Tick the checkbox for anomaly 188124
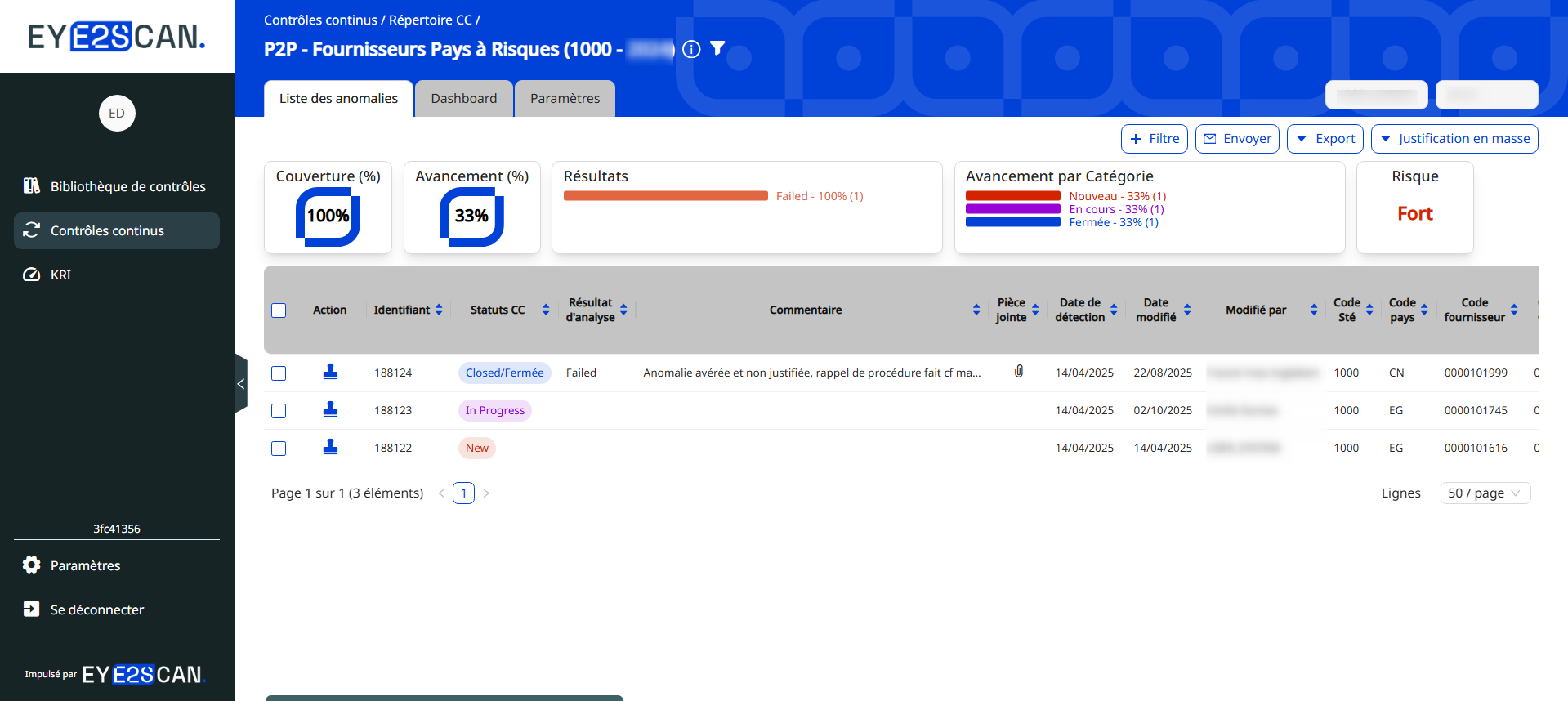The height and width of the screenshot is (701, 1568). click(x=279, y=373)
